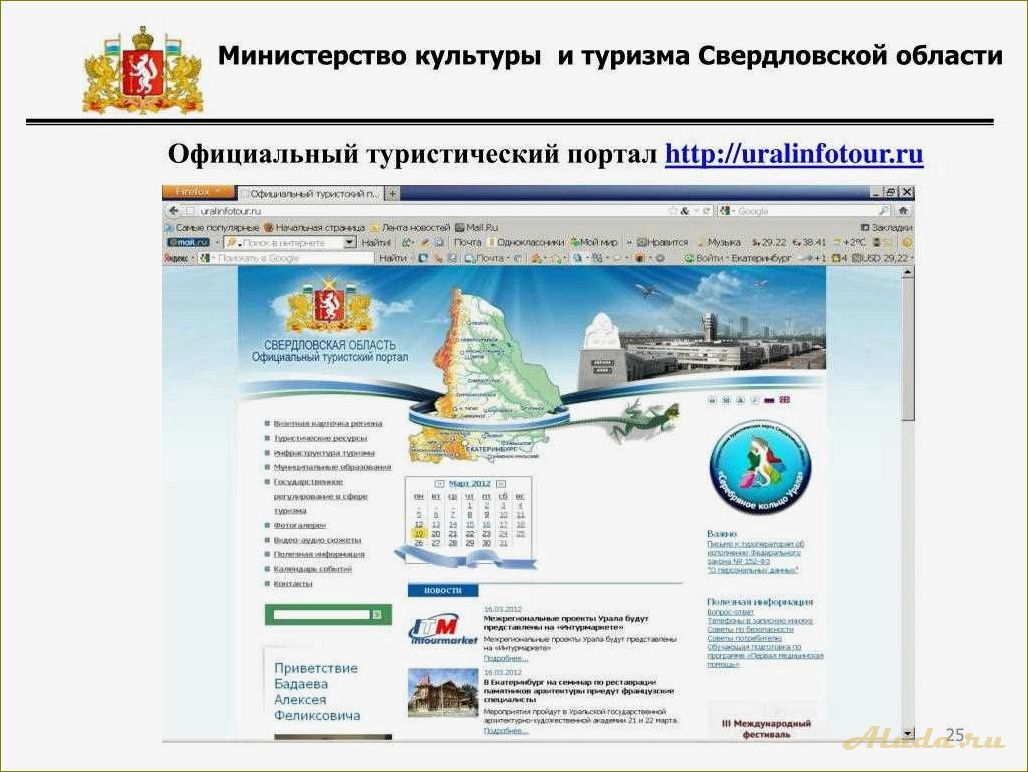Click the site search submit arrow icon
This screenshot has height=772, width=1028.
[x=377, y=615]
